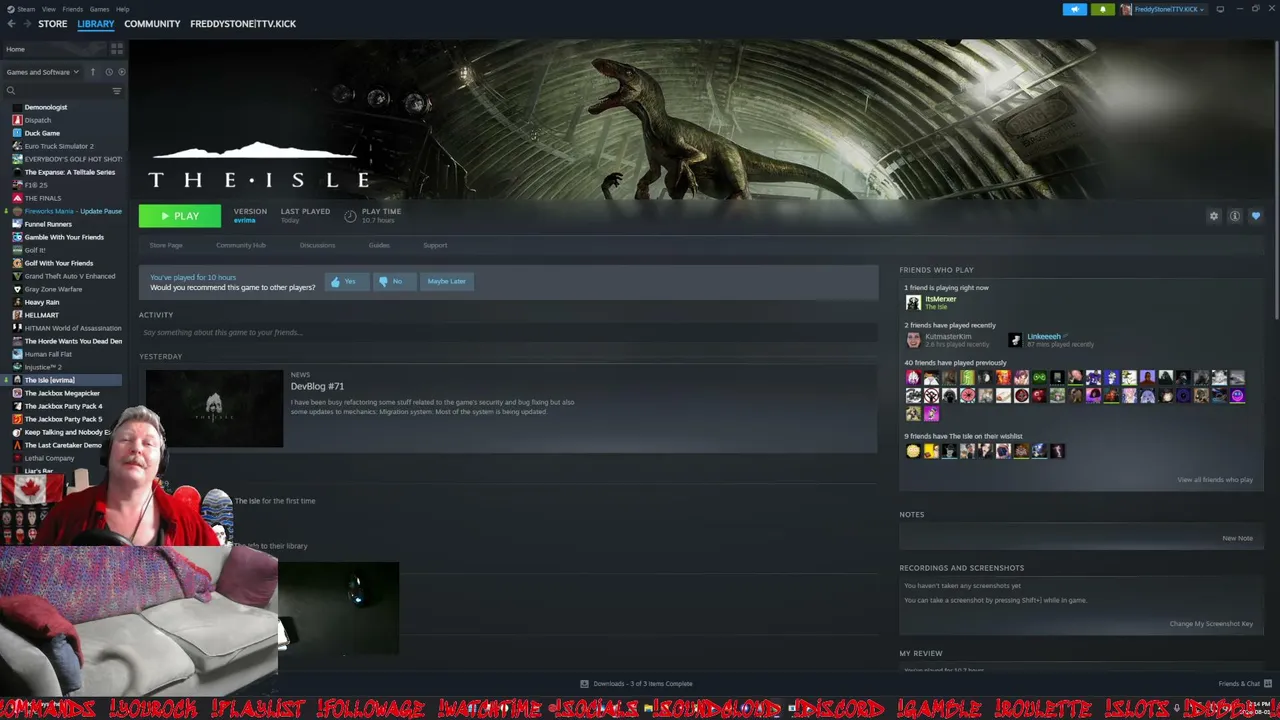Open the Games menu
This screenshot has height=720, width=1280.
99,9
